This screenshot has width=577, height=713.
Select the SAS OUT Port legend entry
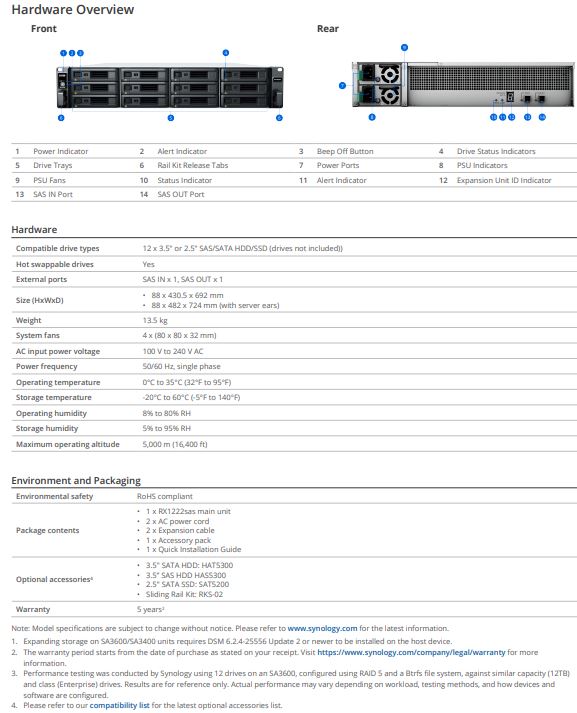[181, 195]
